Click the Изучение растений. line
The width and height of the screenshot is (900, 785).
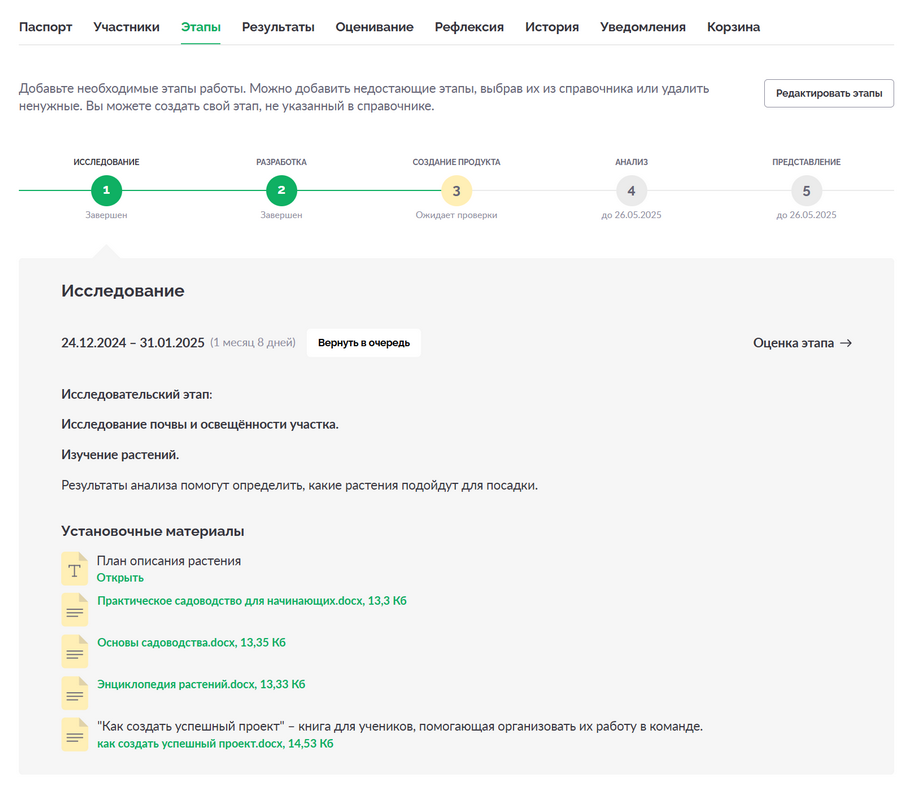(120, 455)
